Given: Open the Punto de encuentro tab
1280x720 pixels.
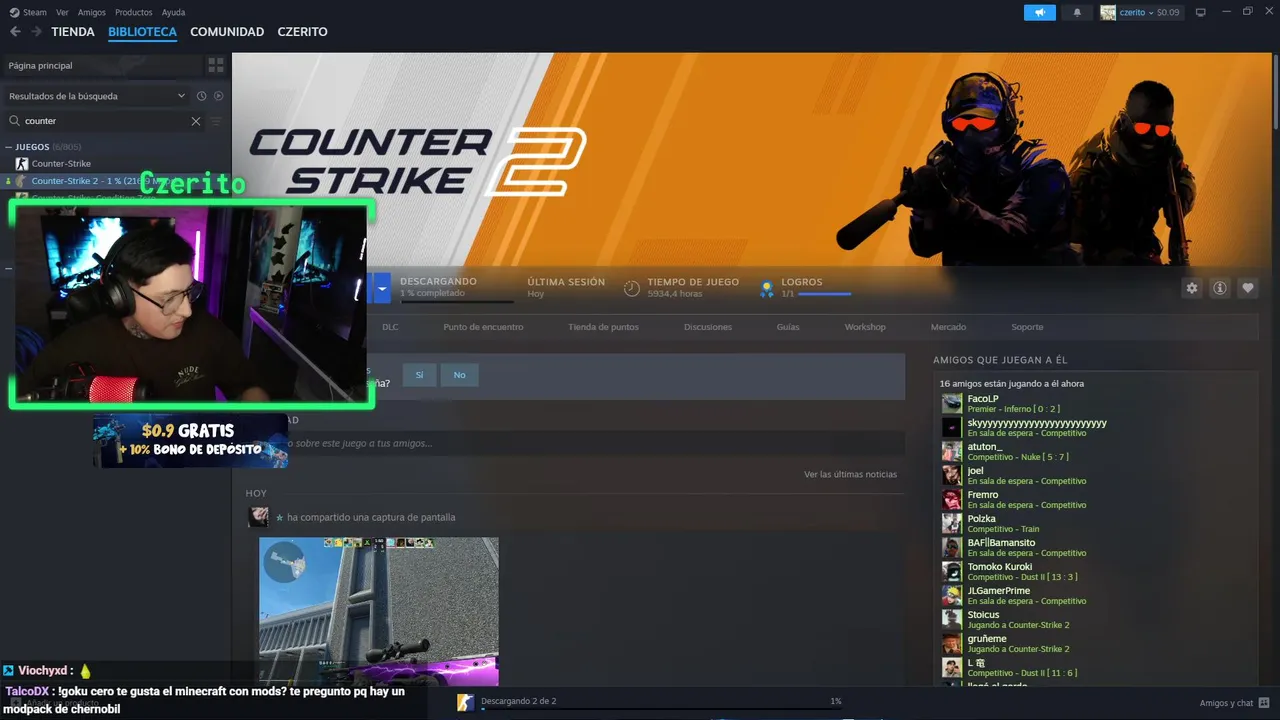Looking at the screenshot, I should click(483, 327).
